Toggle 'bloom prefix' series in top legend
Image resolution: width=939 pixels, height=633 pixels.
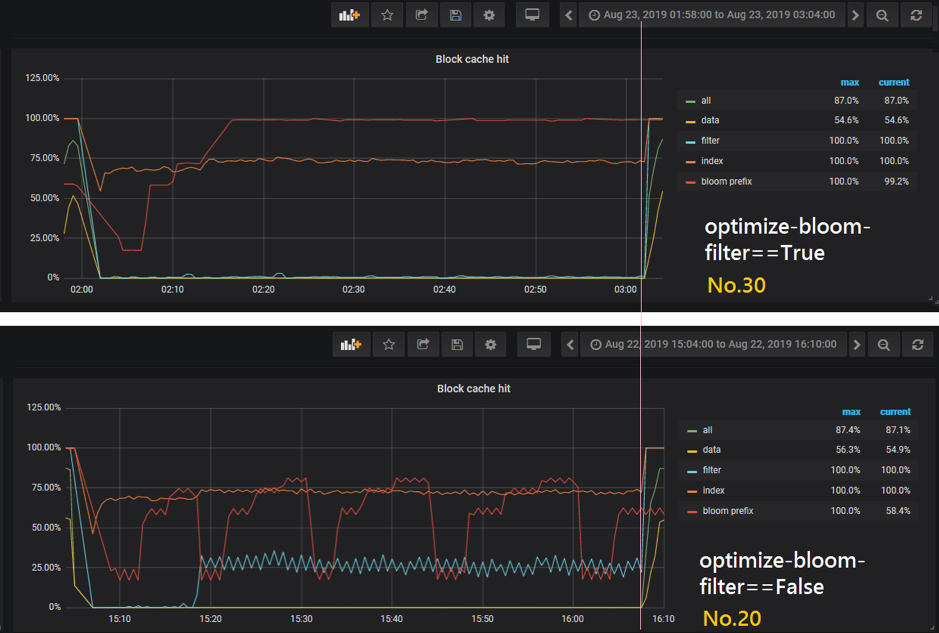click(726, 181)
